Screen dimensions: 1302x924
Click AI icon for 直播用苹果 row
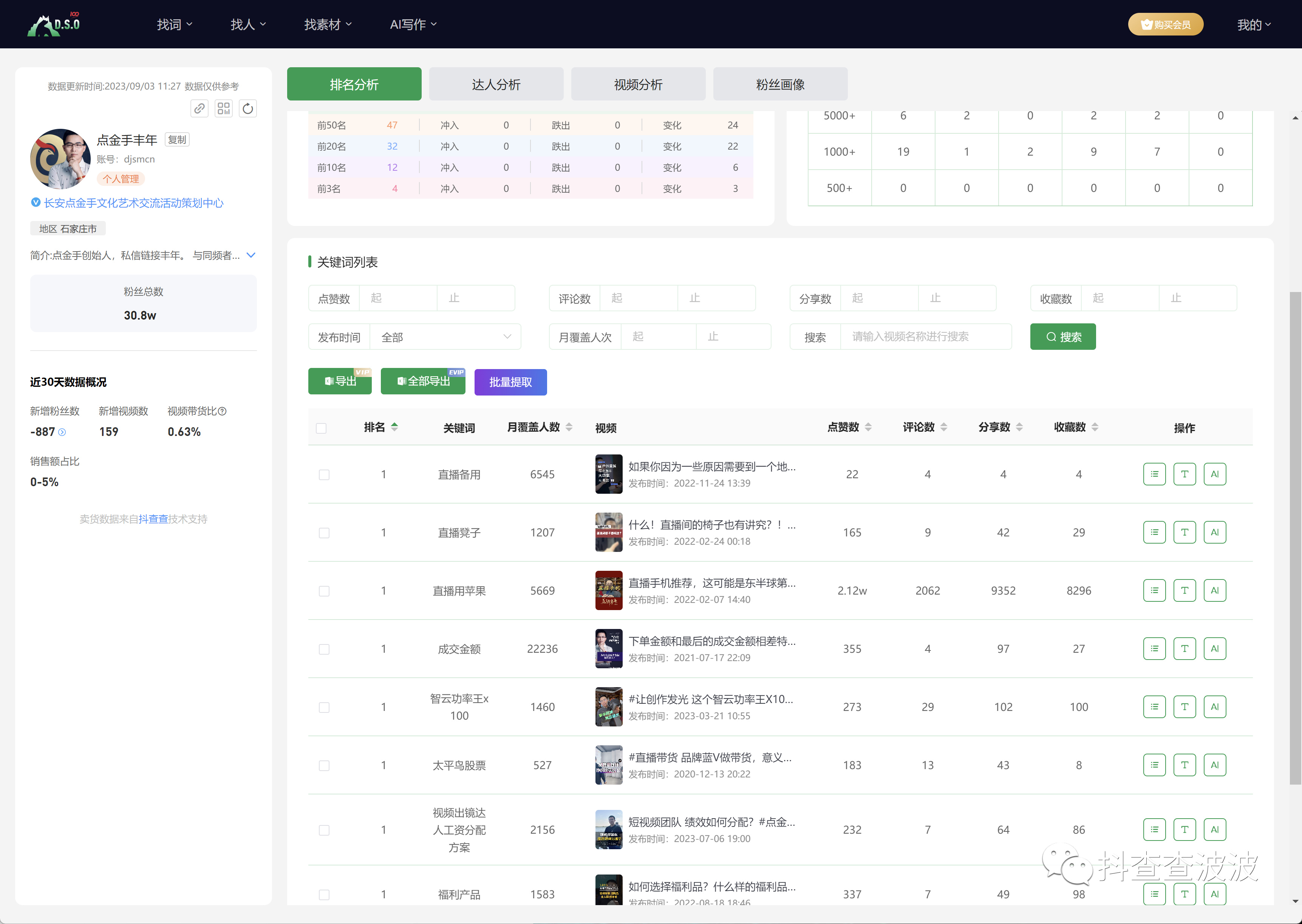[1214, 590]
